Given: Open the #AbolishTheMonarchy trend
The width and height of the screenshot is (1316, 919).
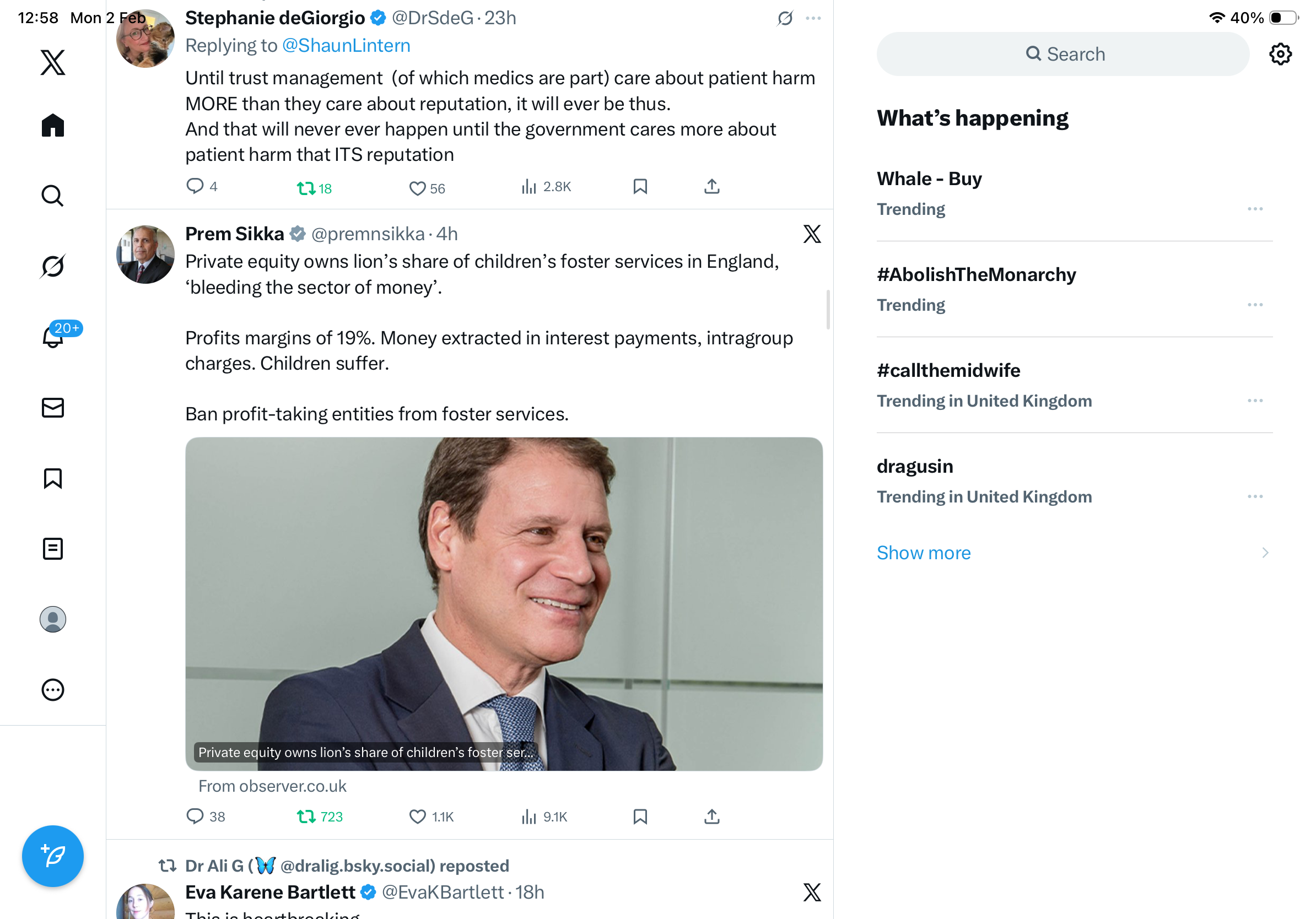Looking at the screenshot, I should point(976,274).
